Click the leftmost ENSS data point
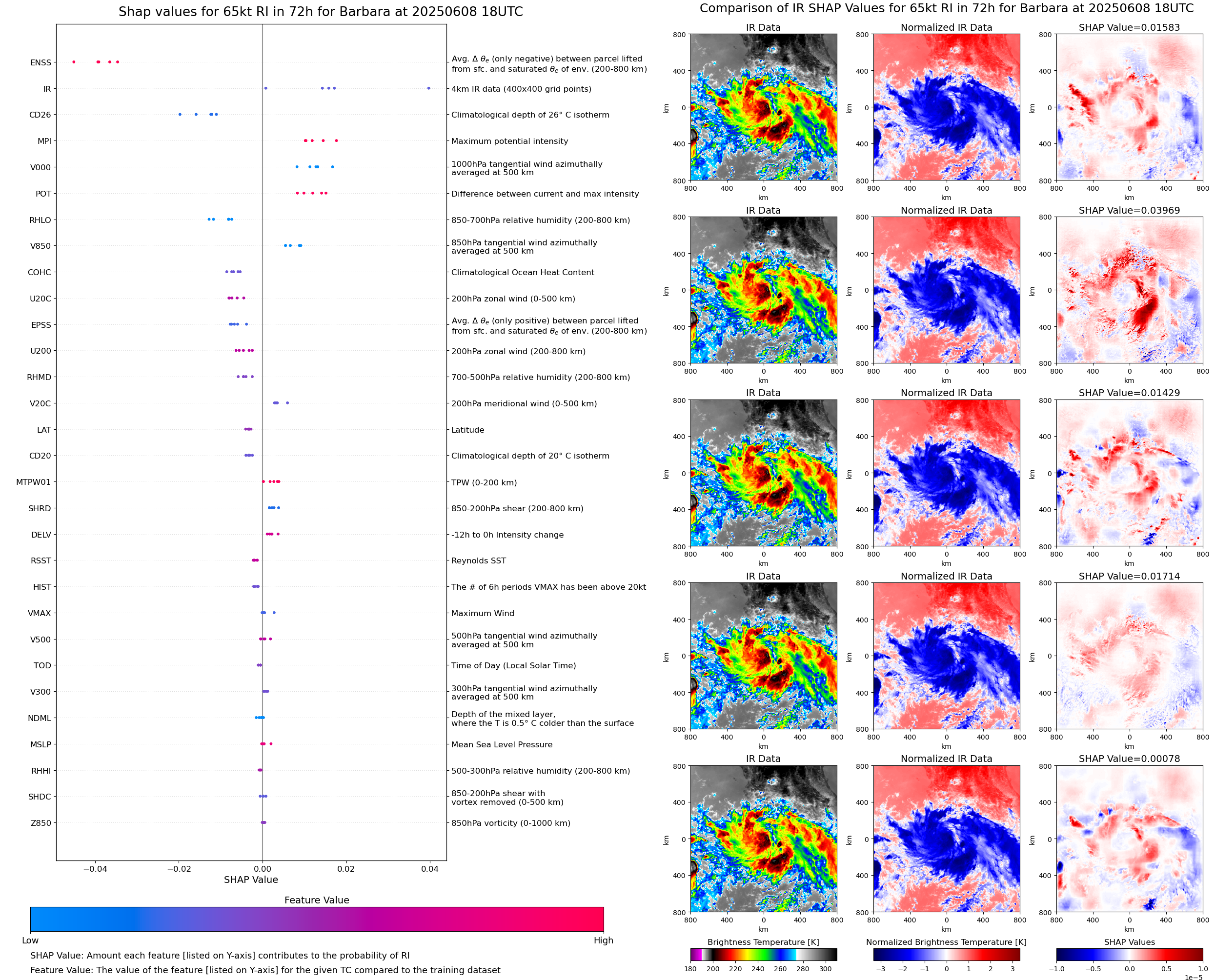This screenshot has width=1215, height=980. pyautogui.click(x=74, y=62)
